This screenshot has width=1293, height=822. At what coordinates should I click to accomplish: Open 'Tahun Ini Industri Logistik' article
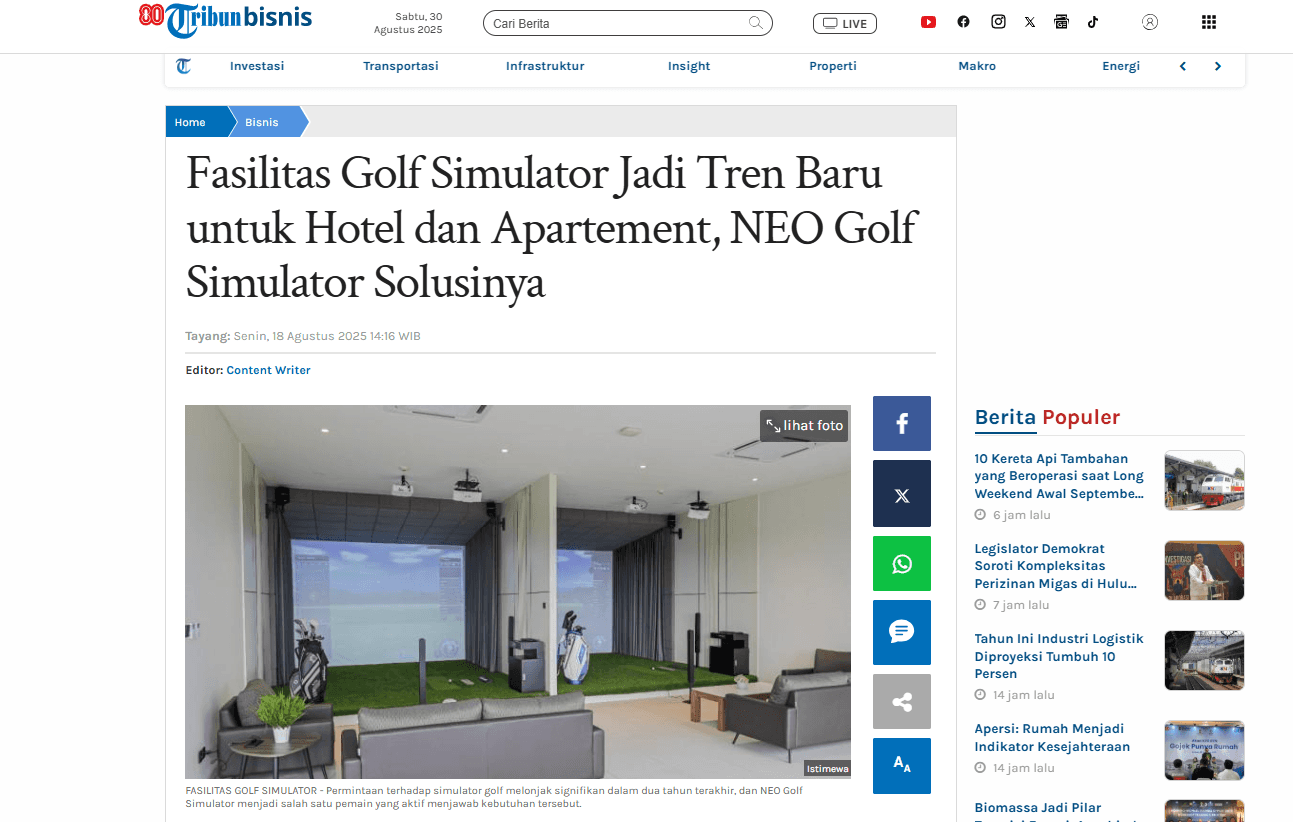coord(1059,656)
